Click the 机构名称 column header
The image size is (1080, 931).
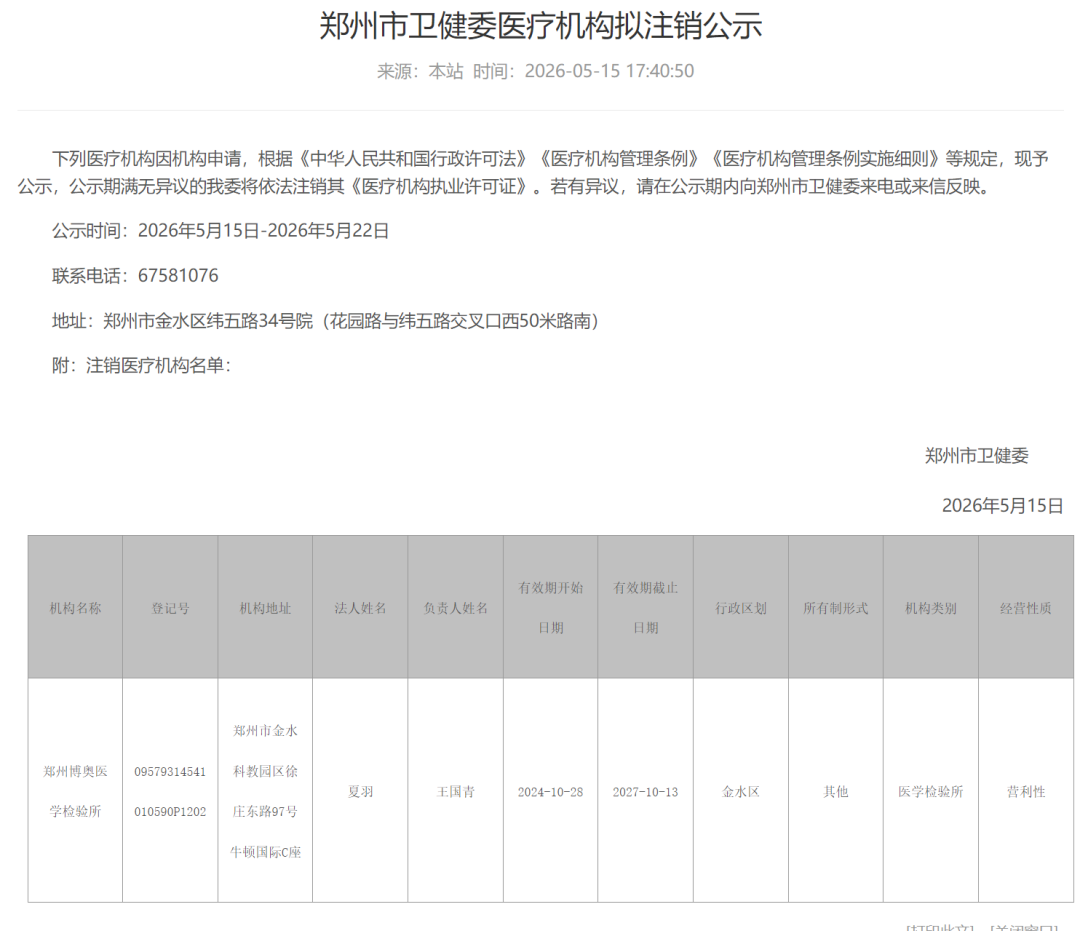[x=75, y=608]
